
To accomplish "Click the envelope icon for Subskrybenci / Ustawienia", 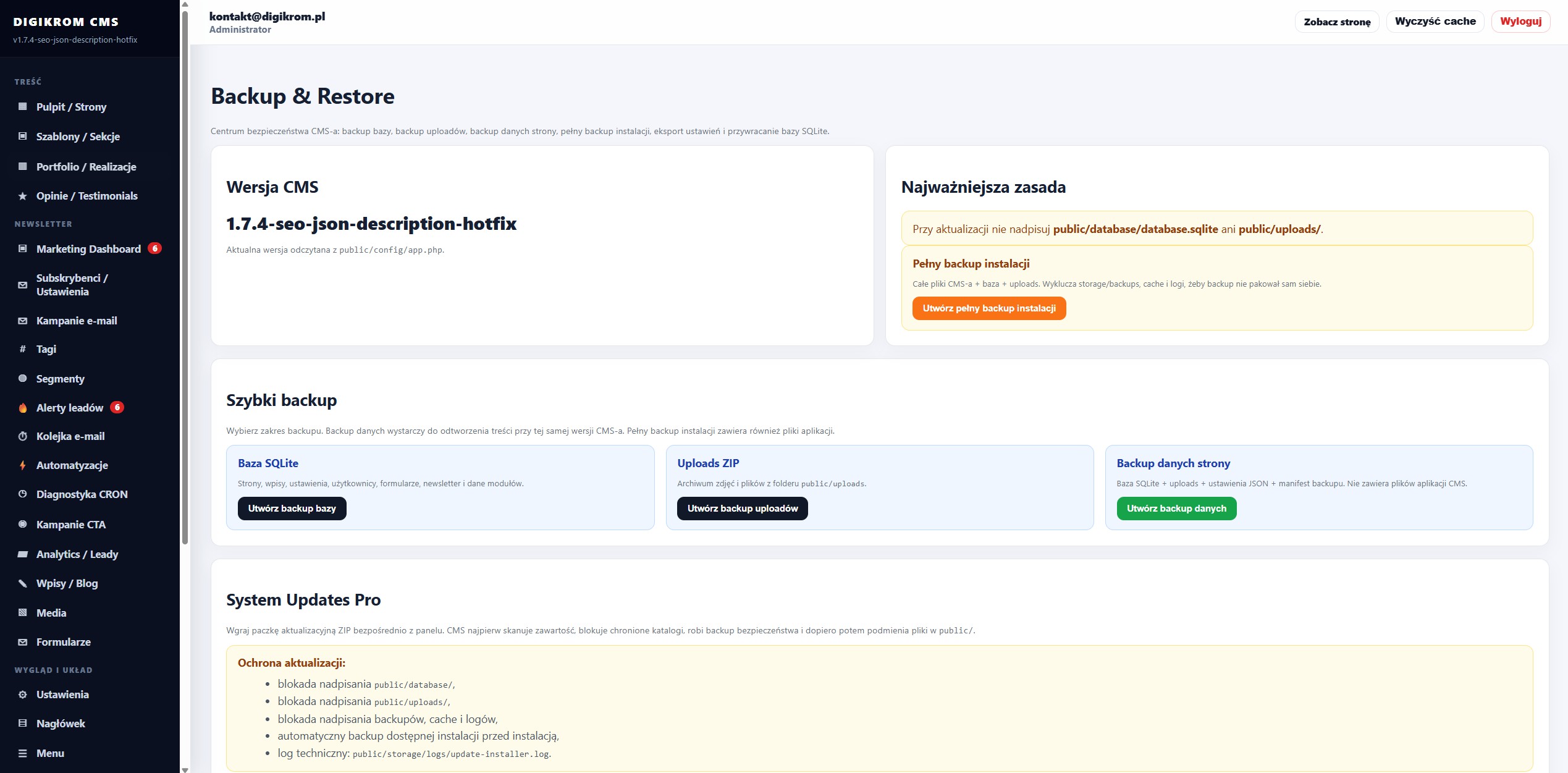I will click(x=23, y=285).
